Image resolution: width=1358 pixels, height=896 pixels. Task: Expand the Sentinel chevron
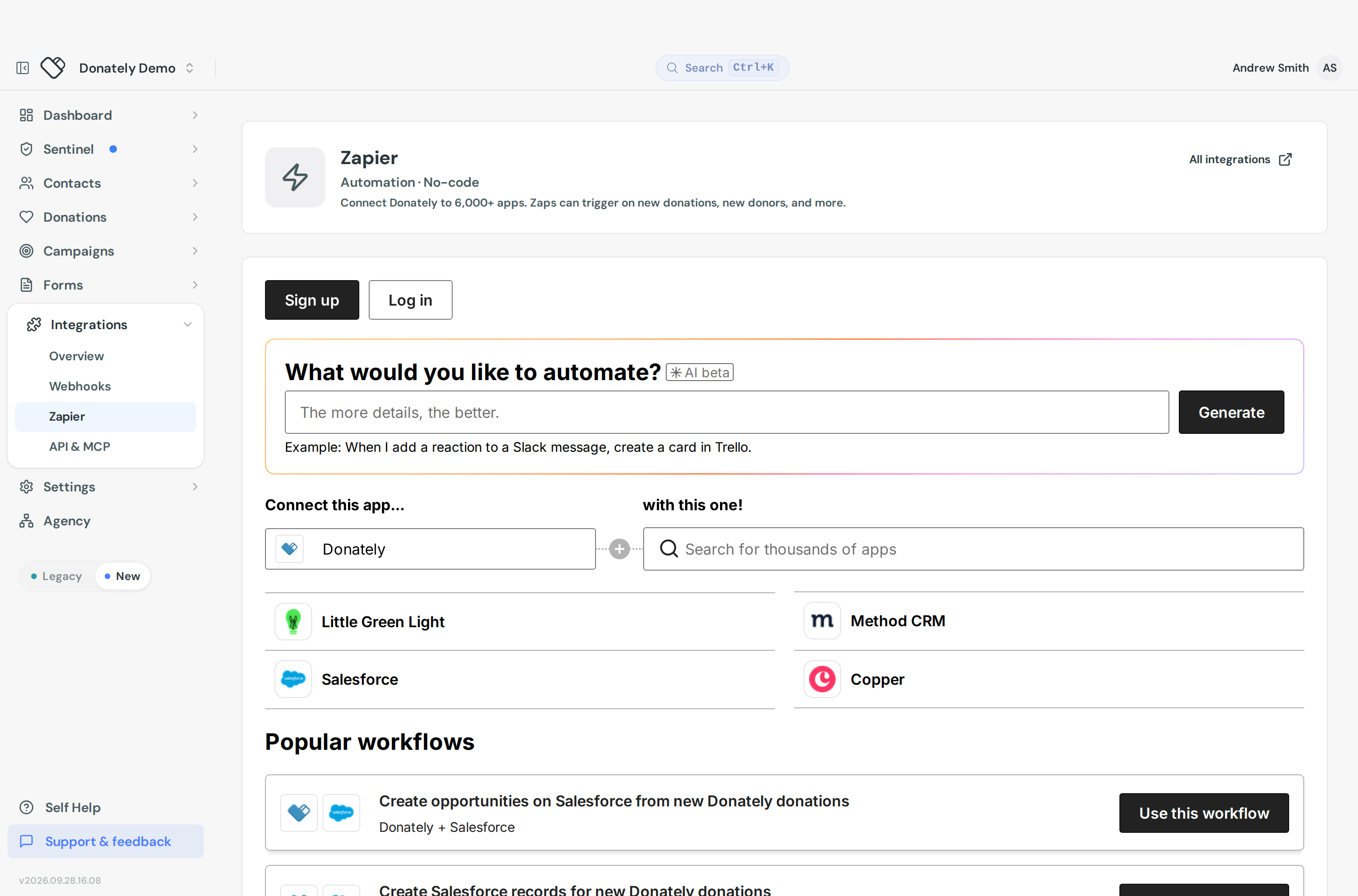click(x=195, y=149)
